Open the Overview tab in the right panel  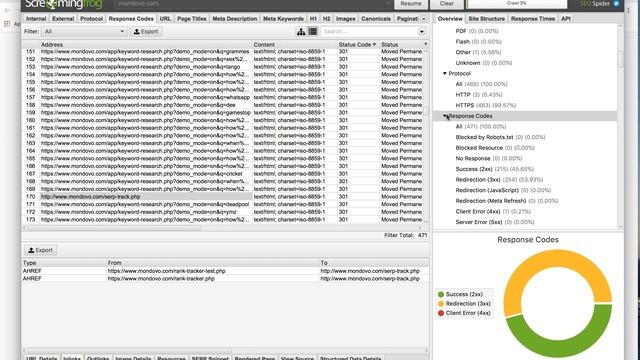point(450,19)
